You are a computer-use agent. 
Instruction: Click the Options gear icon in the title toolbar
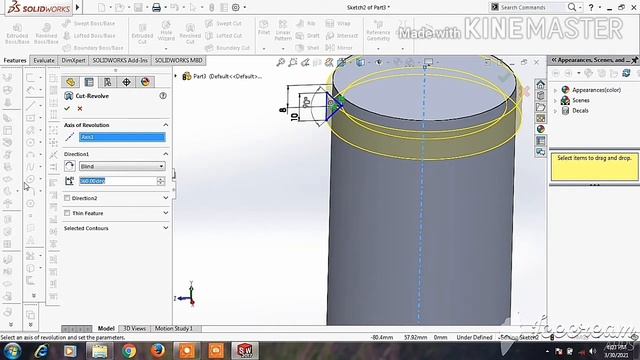point(236,7)
